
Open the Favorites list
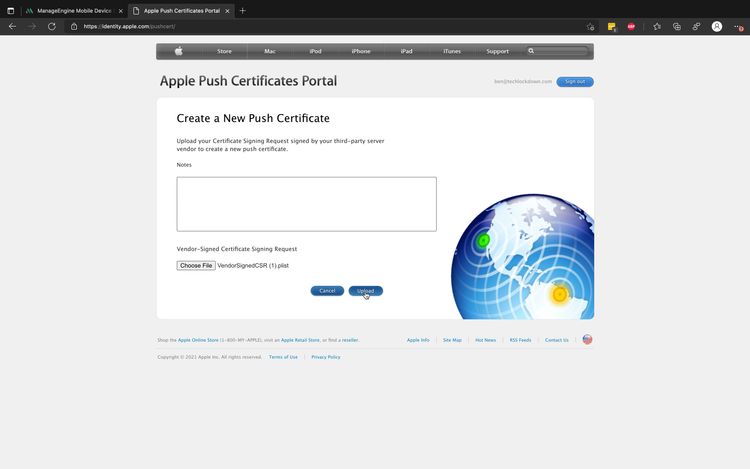pos(657,27)
